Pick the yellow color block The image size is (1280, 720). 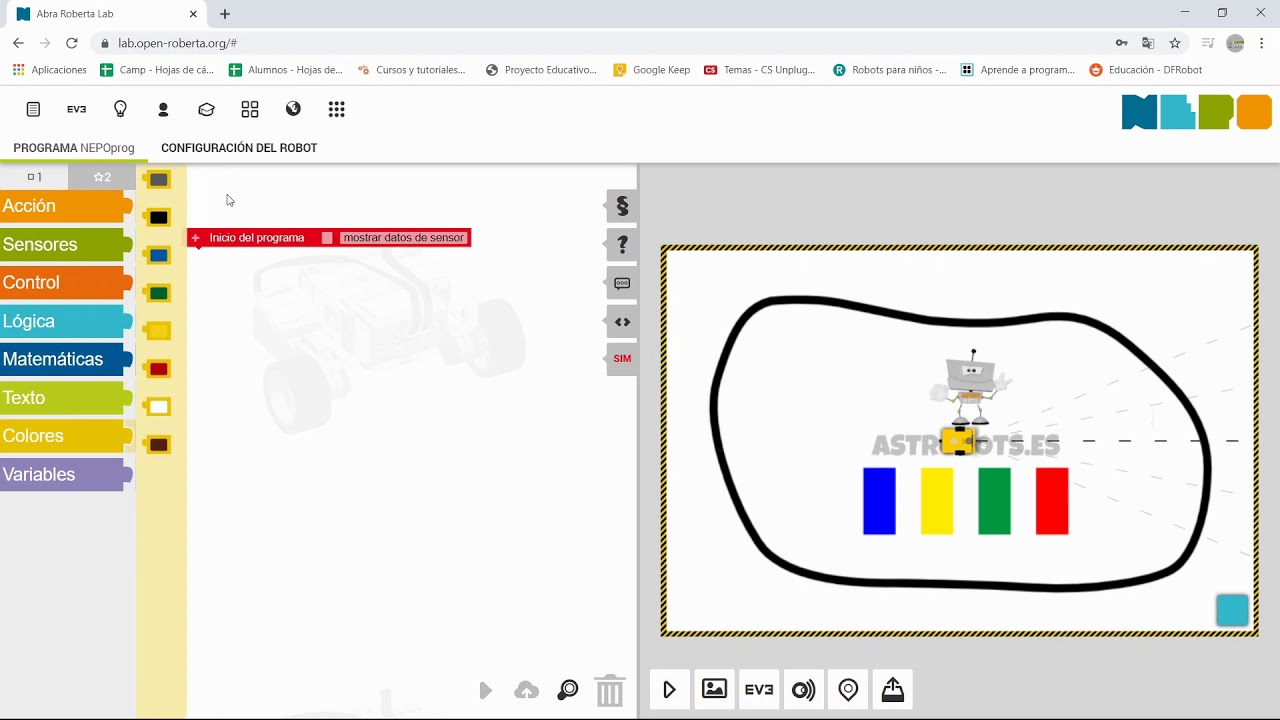pyautogui.click(x=157, y=331)
